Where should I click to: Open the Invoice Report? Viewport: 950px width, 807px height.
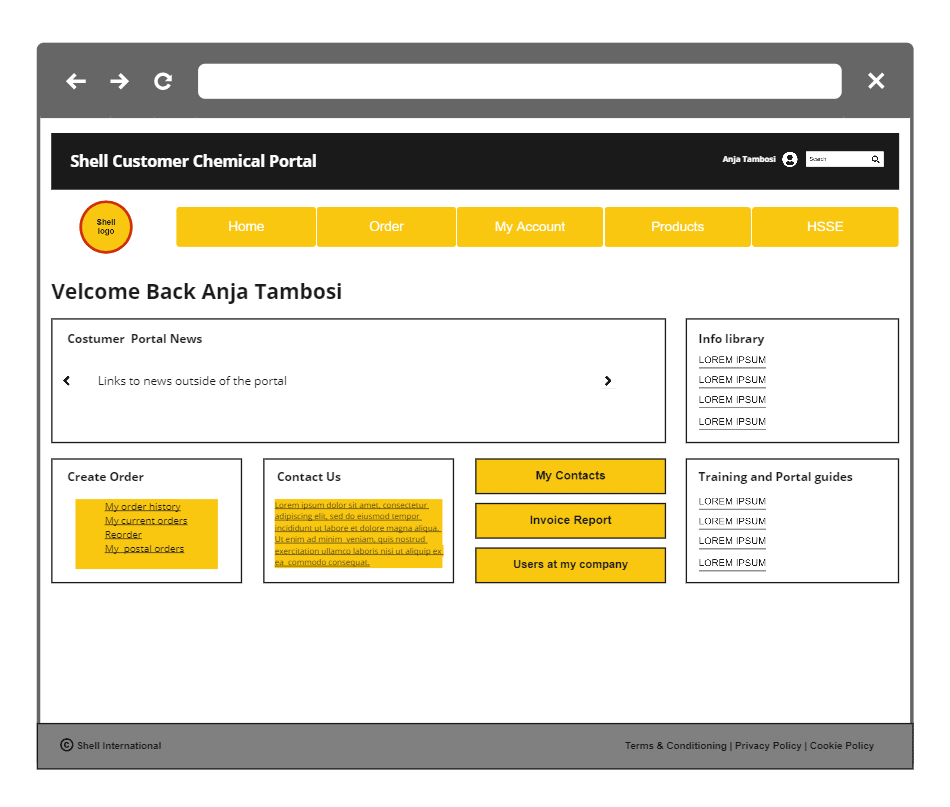[x=570, y=520]
